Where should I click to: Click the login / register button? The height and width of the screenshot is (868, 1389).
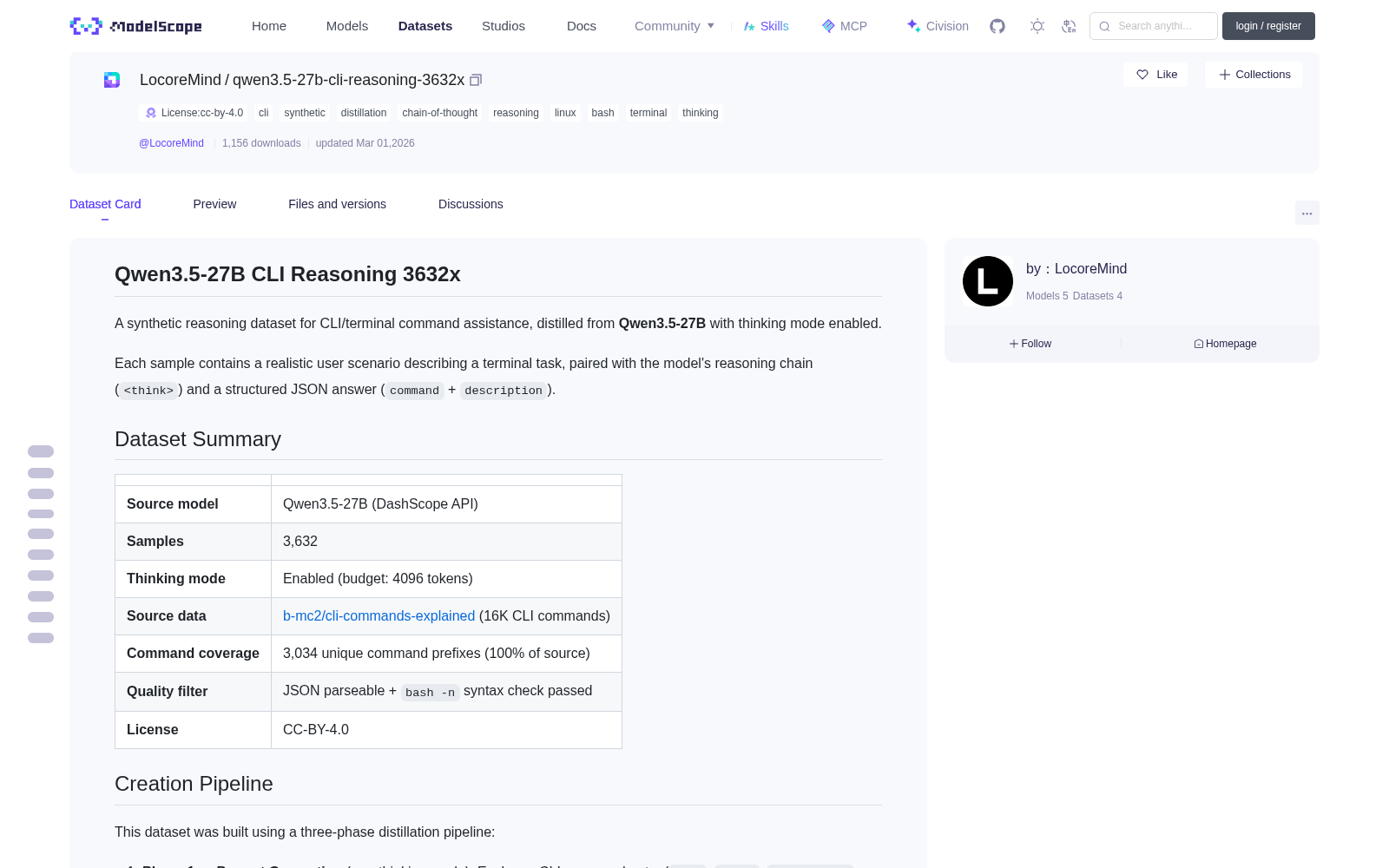point(1268,26)
